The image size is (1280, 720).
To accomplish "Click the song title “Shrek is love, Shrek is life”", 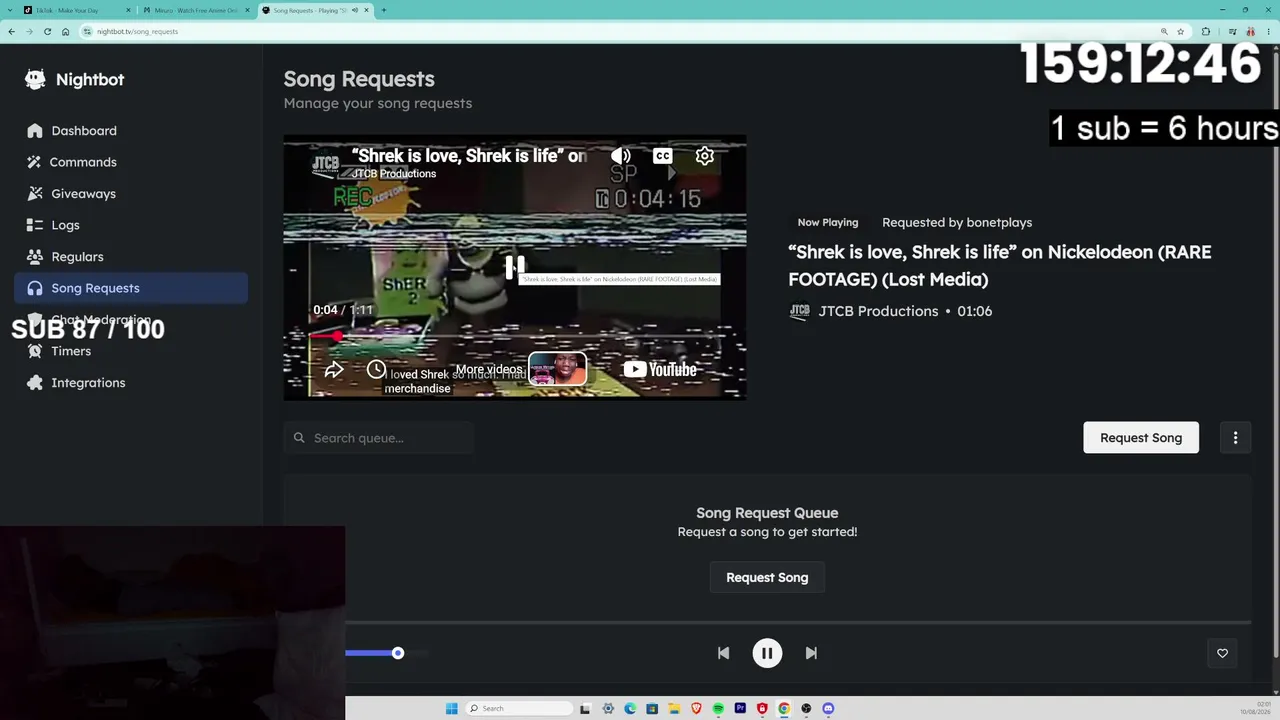I will [x=1000, y=265].
